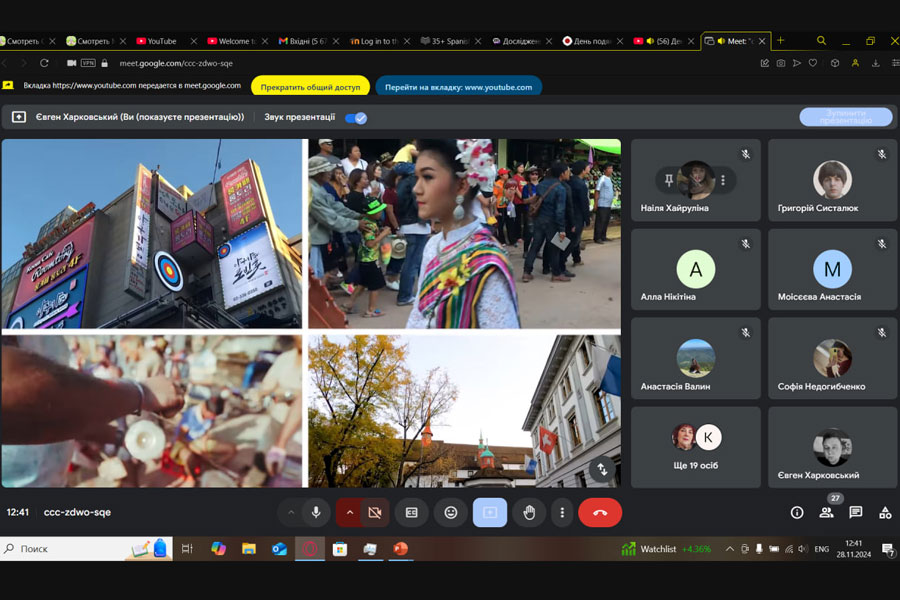Show the participants list panel
Screen dimensions: 900x600
826,512
